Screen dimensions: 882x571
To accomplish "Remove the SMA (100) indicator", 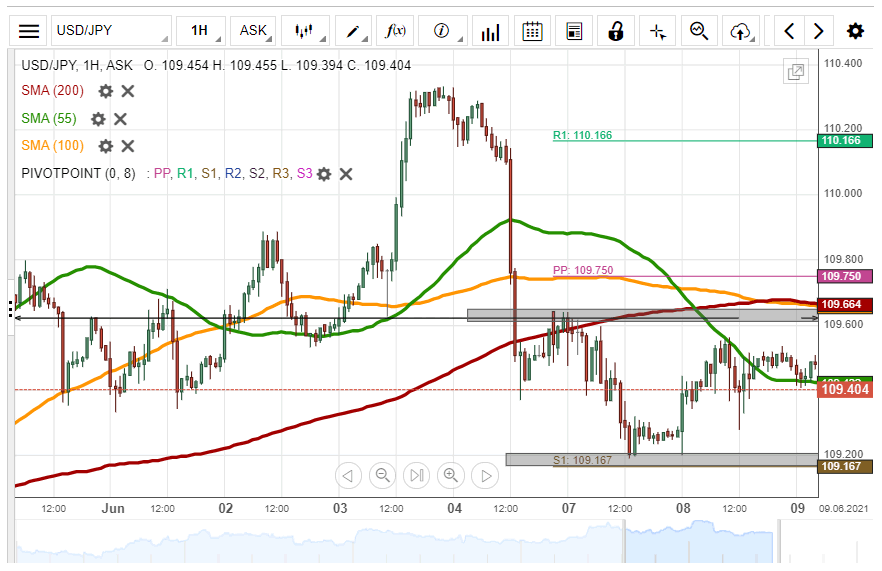I will coord(128,146).
